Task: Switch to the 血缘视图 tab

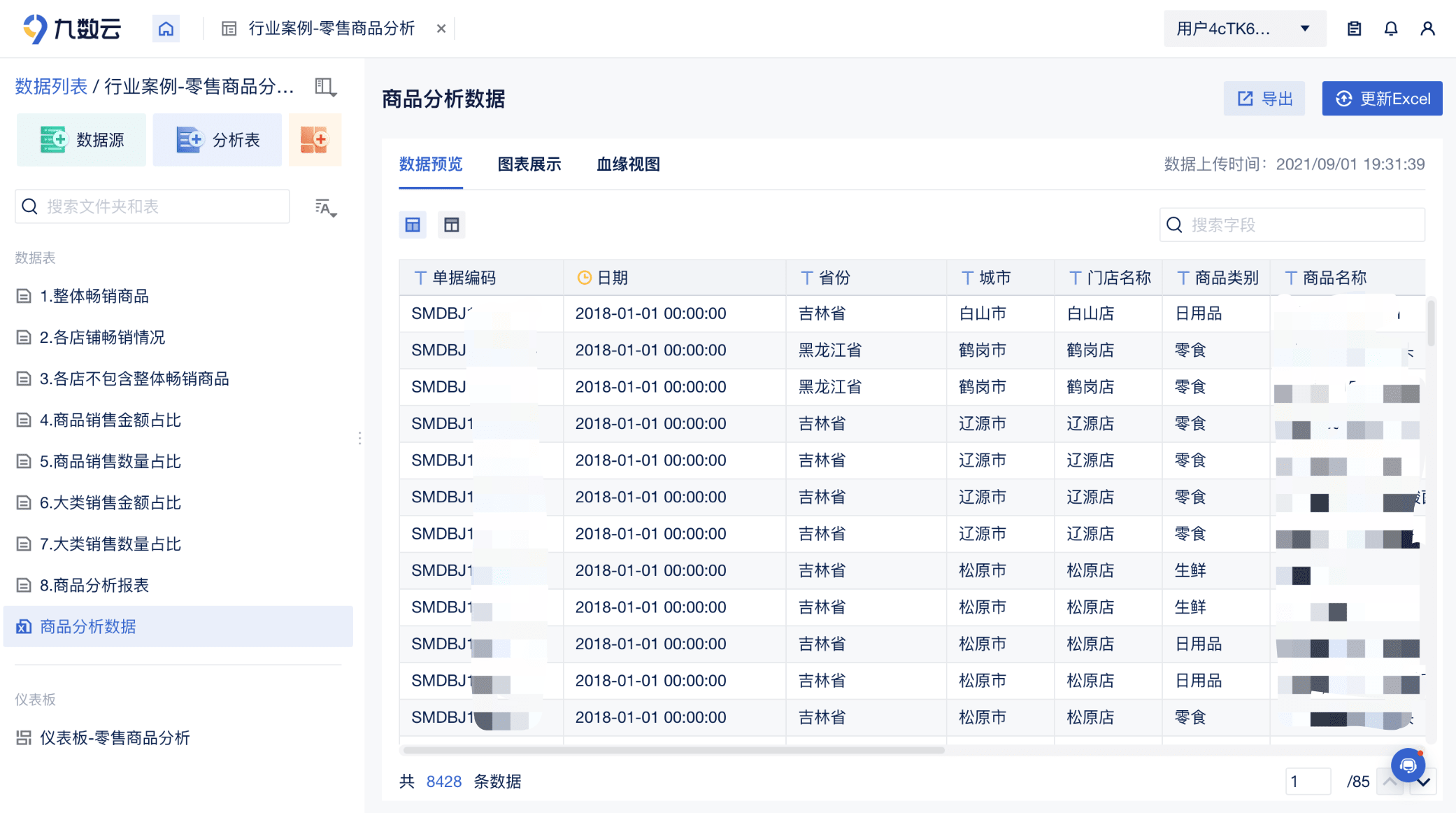Action: [x=628, y=164]
